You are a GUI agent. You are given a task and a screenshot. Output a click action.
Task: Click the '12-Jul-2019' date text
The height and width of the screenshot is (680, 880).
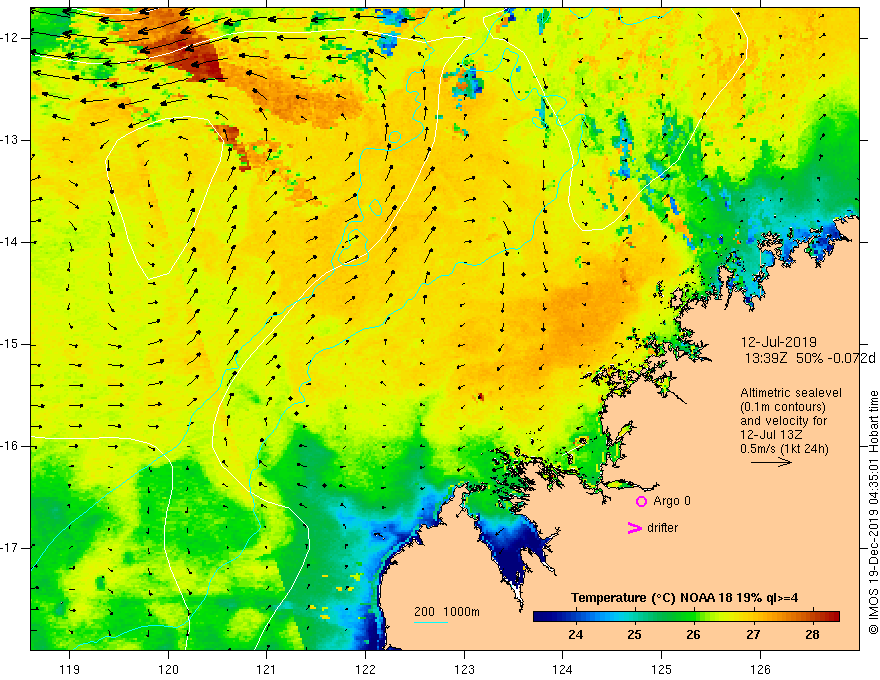click(x=778, y=342)
